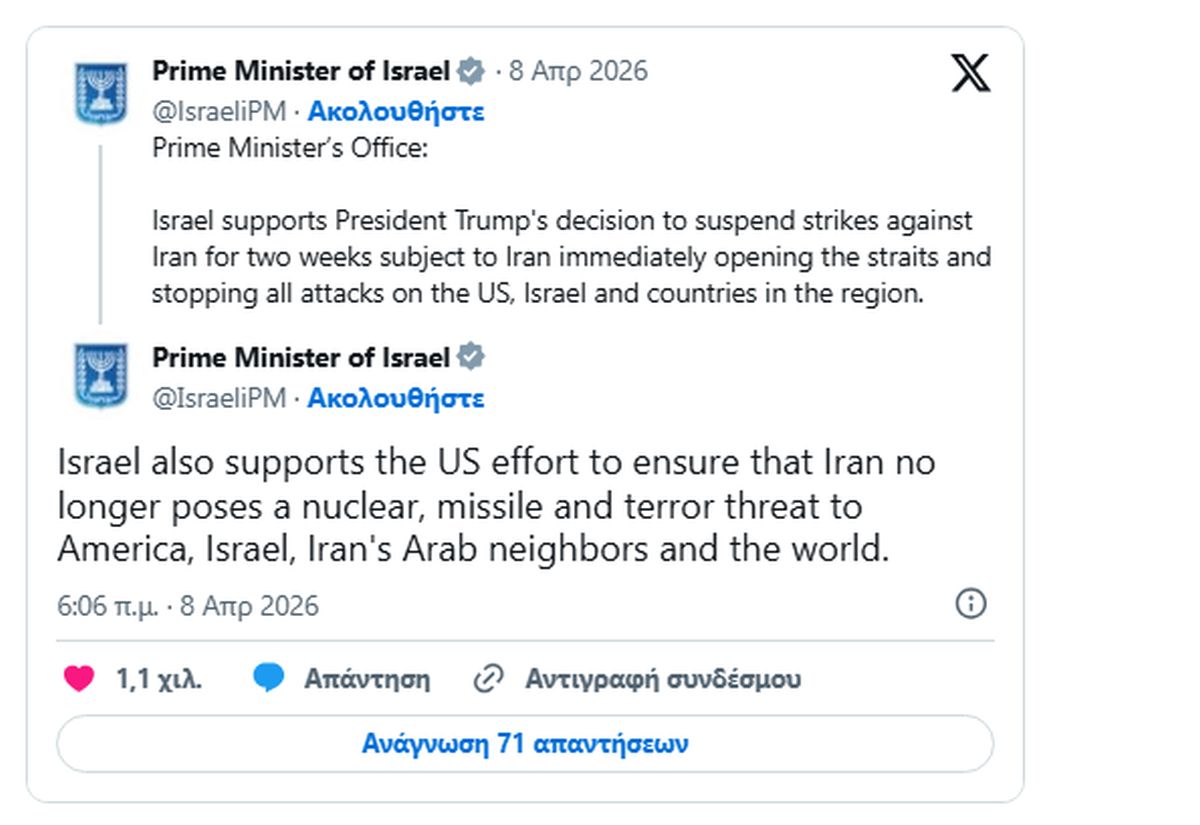This screenshot has height=825, width=1200.
Task: Click the 8 Απρ 2026 header date
Action: coord(578,71)
